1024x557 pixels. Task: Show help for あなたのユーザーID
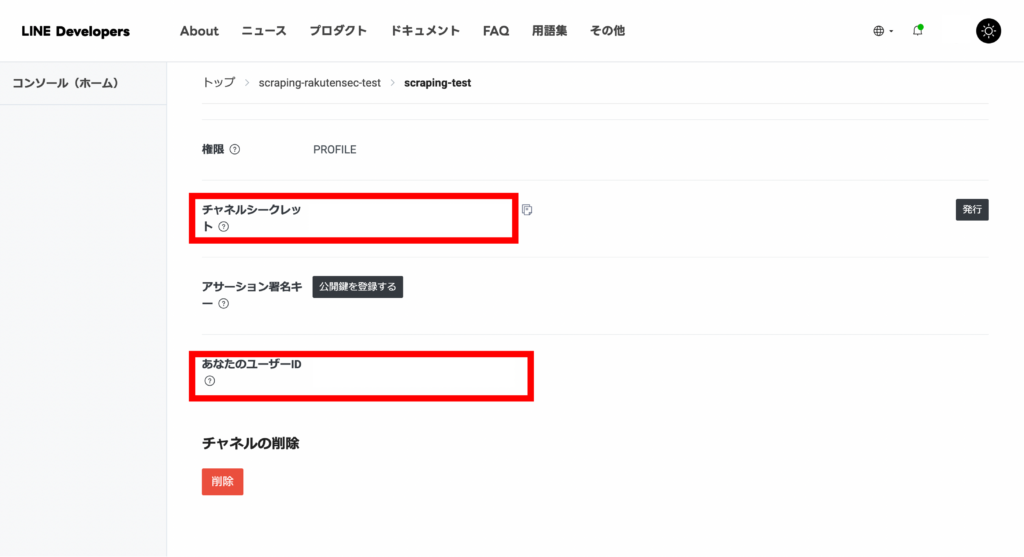tap(210, 381)
